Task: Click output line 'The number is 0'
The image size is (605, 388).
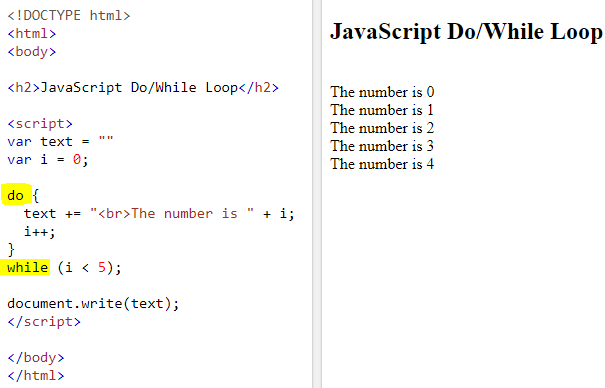Action: tap(382, 92)
